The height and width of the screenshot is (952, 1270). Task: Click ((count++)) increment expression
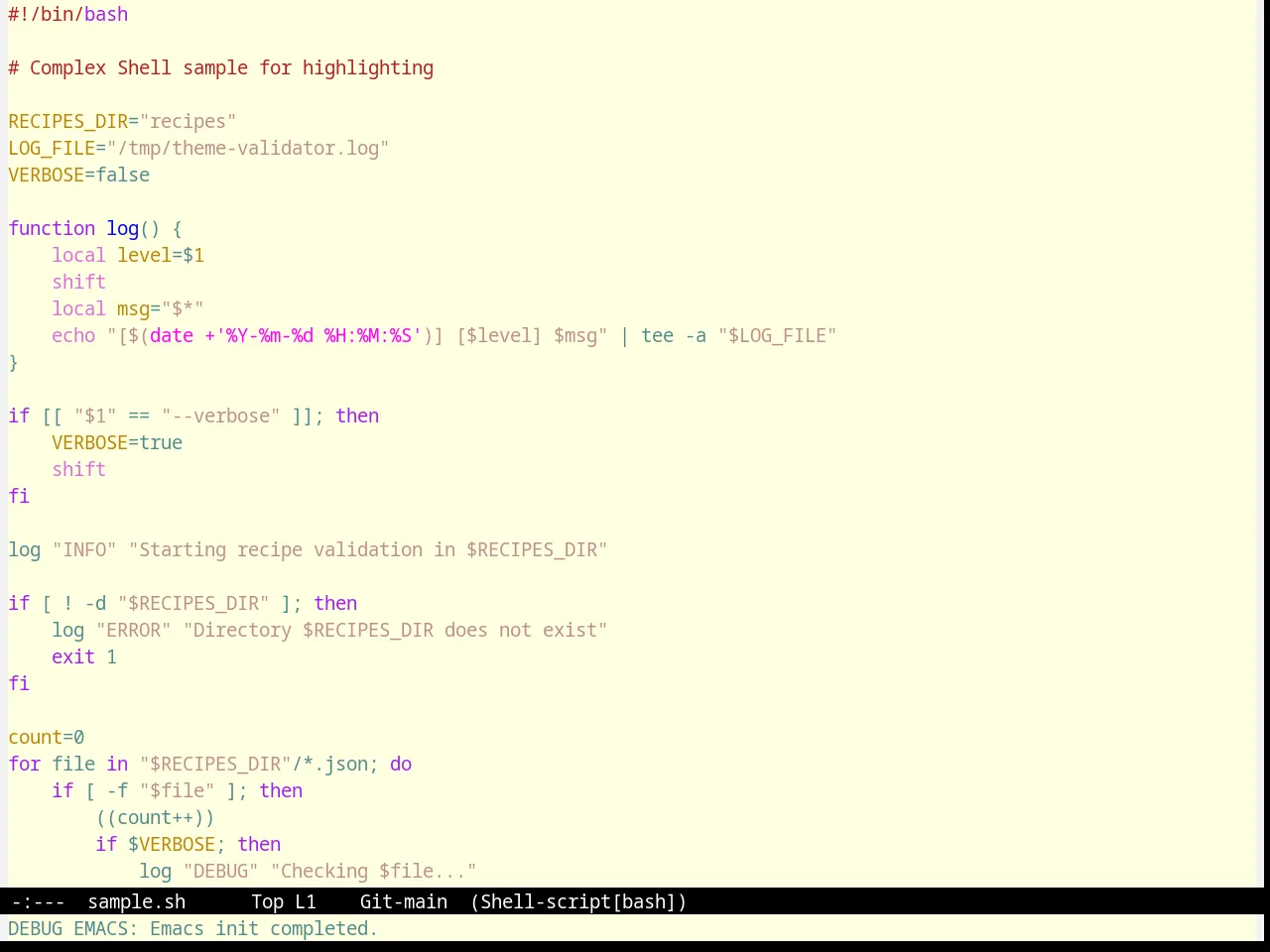(x=155, y=817)
